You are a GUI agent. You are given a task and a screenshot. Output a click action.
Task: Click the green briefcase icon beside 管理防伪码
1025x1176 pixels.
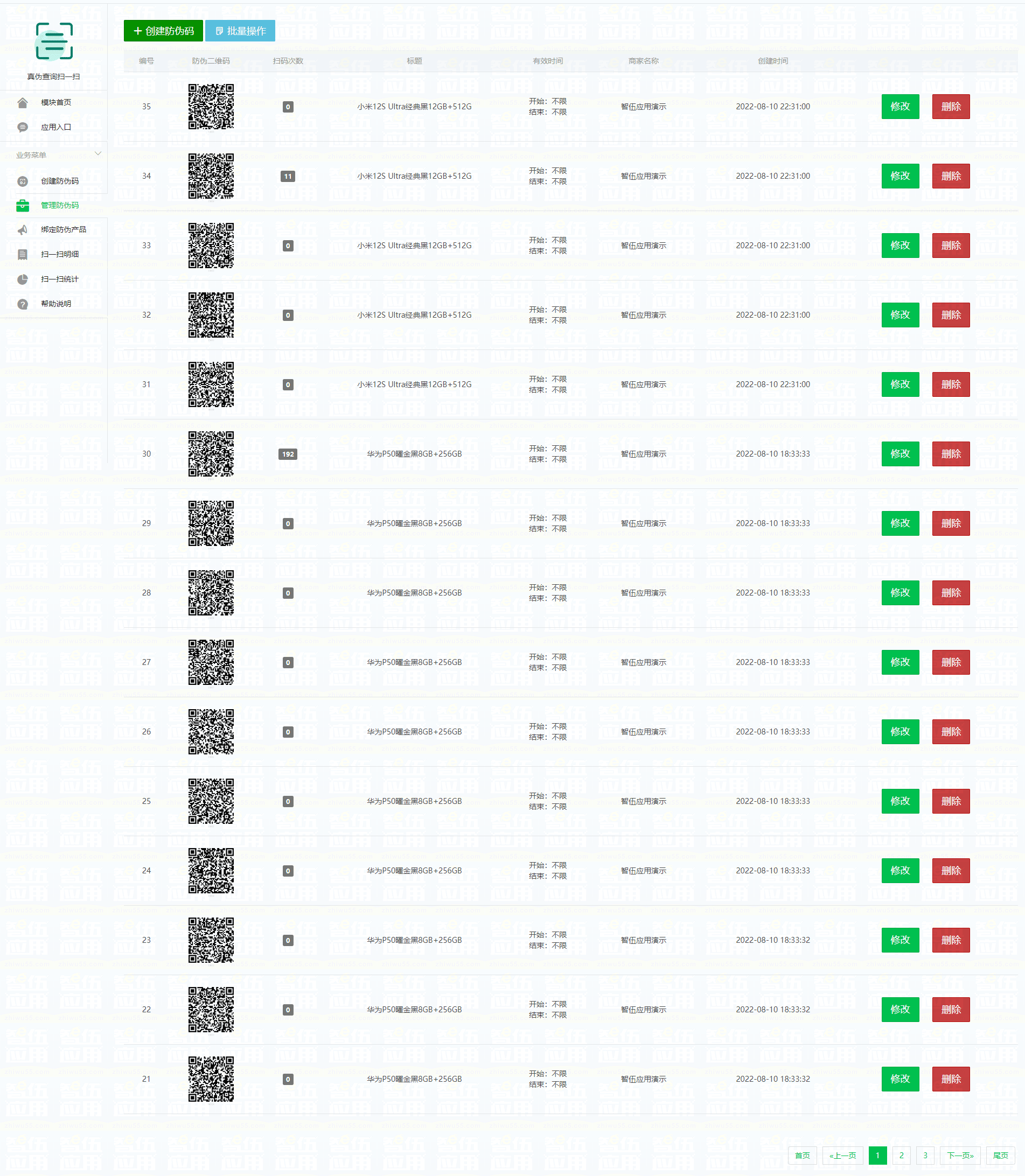(x=22, y=205)
